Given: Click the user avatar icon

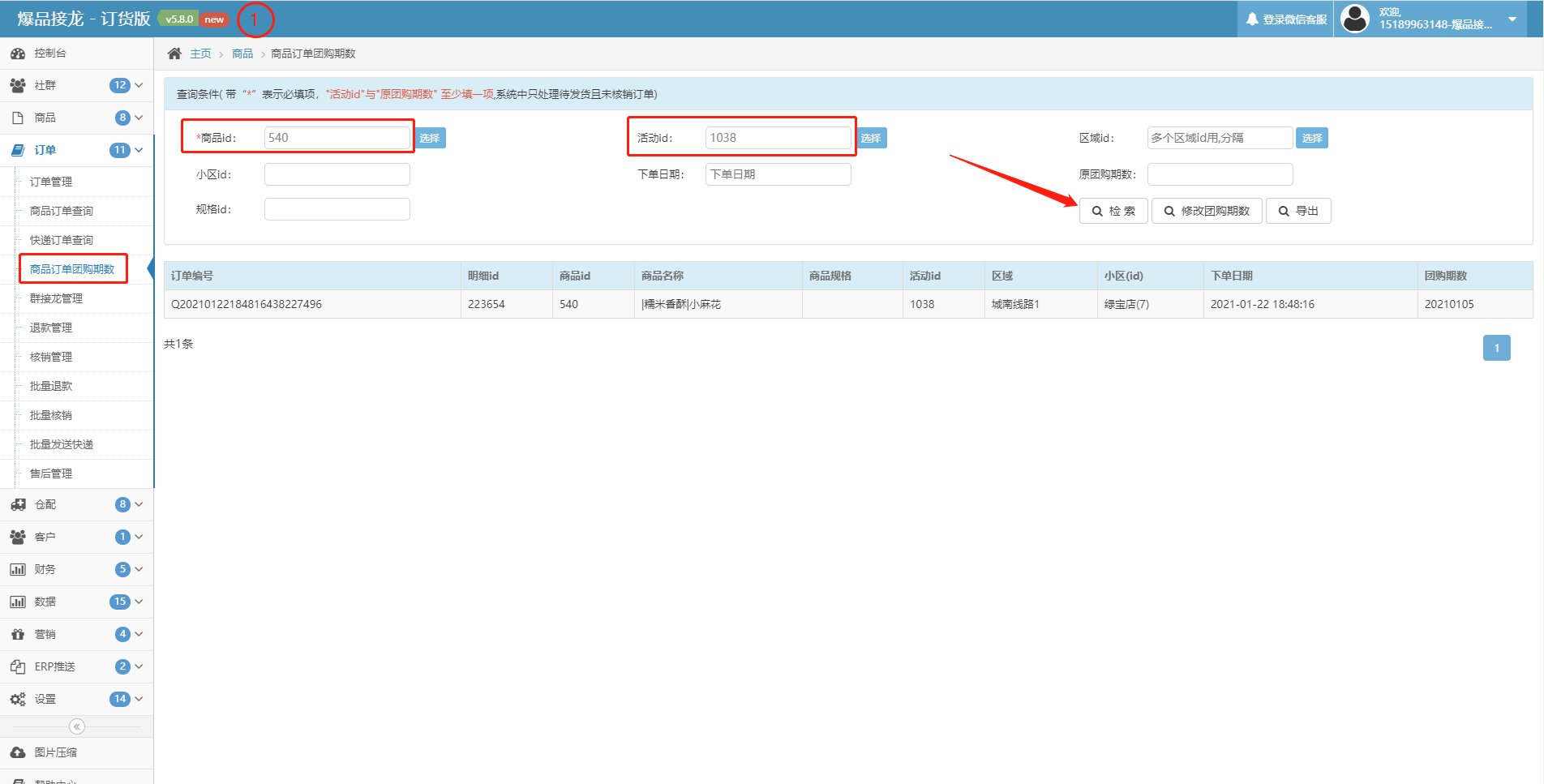Looking at the screenshot, I should pos(1355,18).
